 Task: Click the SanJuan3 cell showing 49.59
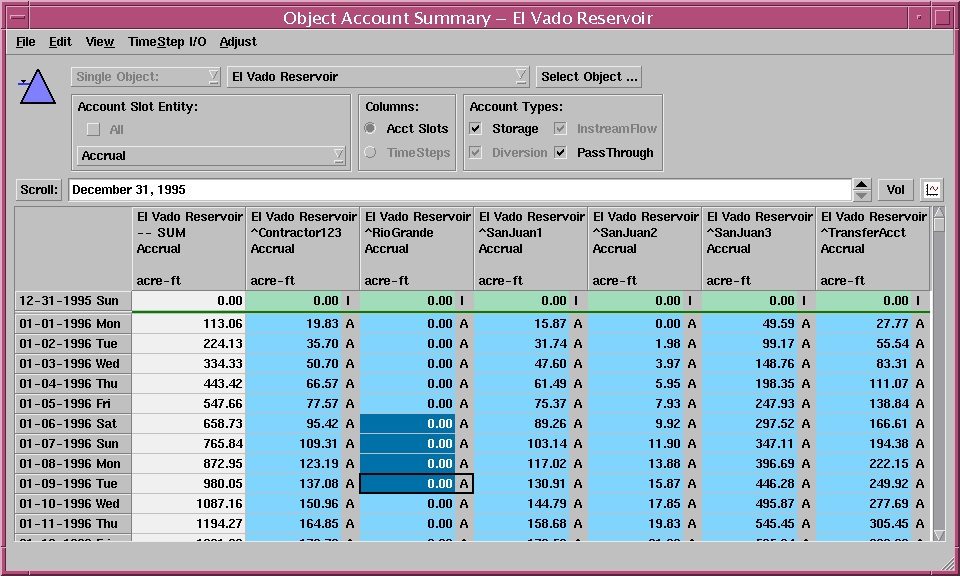(759, 323)
